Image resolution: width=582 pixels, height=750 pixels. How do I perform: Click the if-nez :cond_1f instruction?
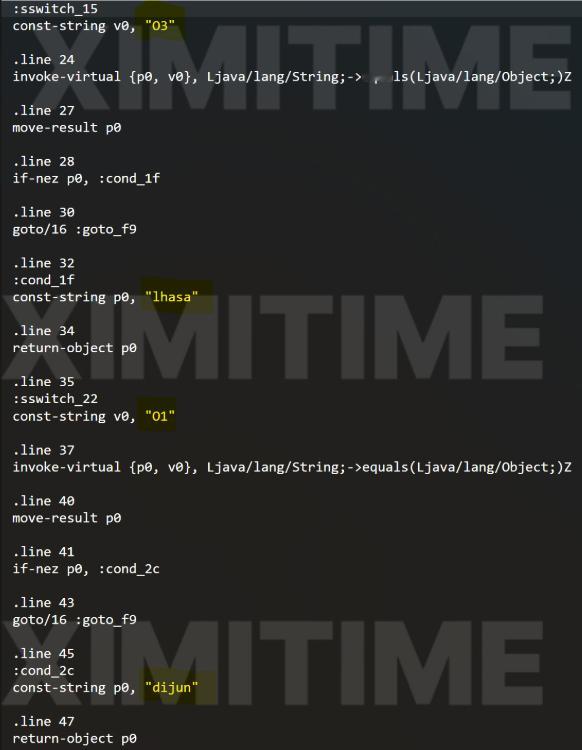(x=86, y=178)
